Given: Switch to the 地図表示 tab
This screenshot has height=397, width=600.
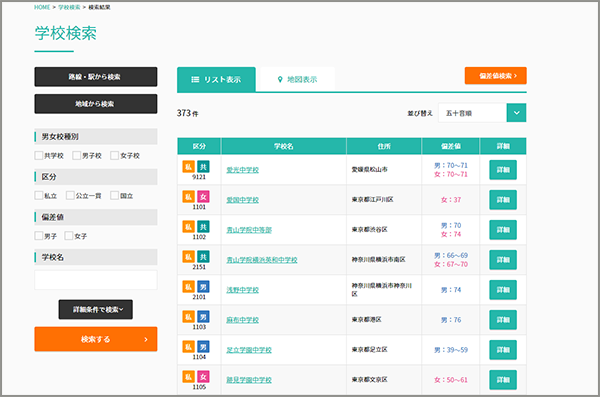Looking at the screenshot, I should click(297, 79).
